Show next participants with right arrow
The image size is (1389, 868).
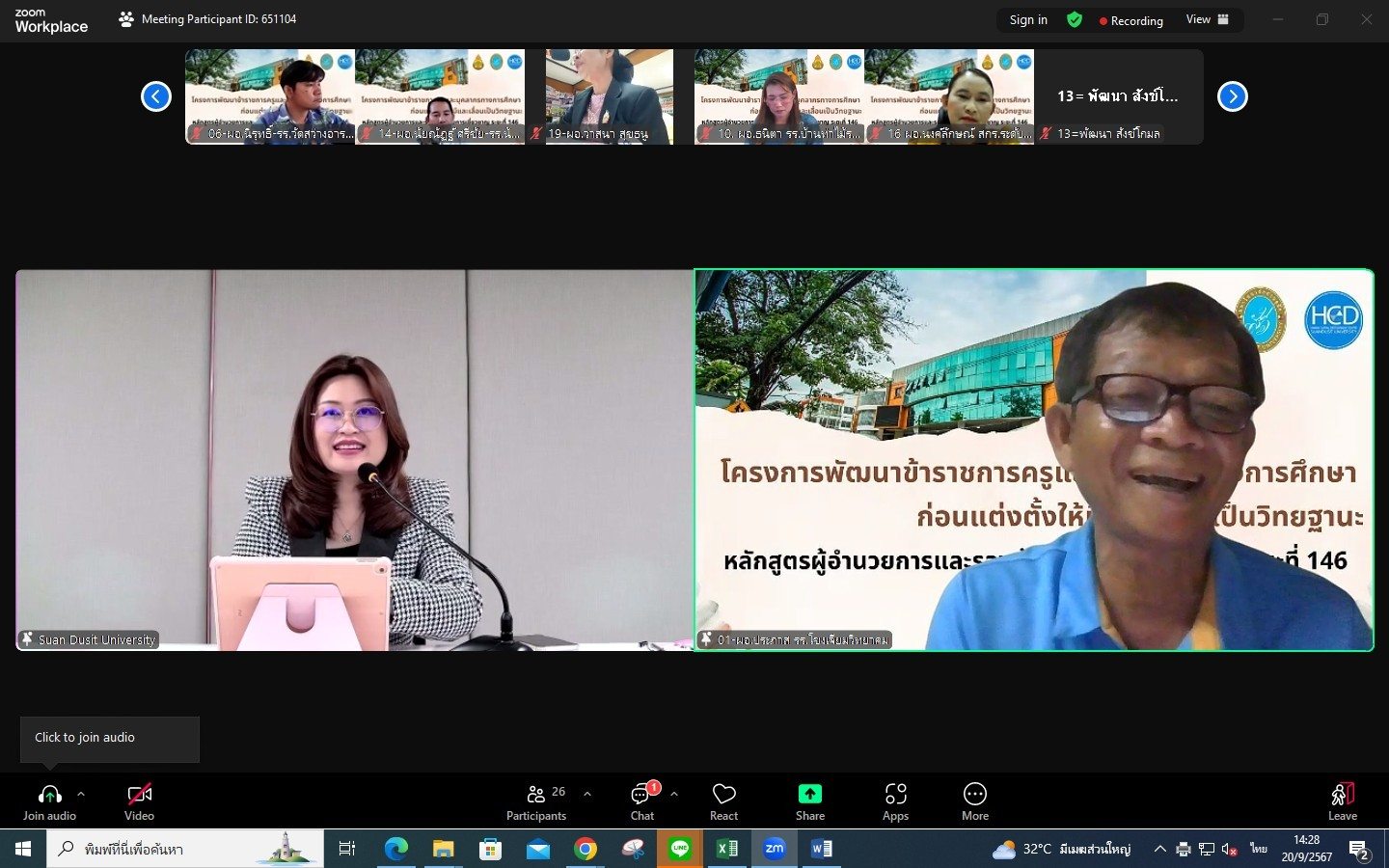tap(1233, 96)
